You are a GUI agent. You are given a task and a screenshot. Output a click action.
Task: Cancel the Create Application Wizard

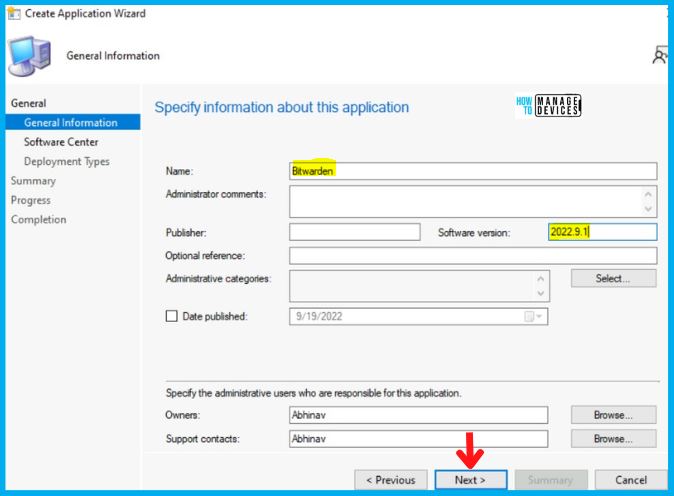tap(631, 480)
